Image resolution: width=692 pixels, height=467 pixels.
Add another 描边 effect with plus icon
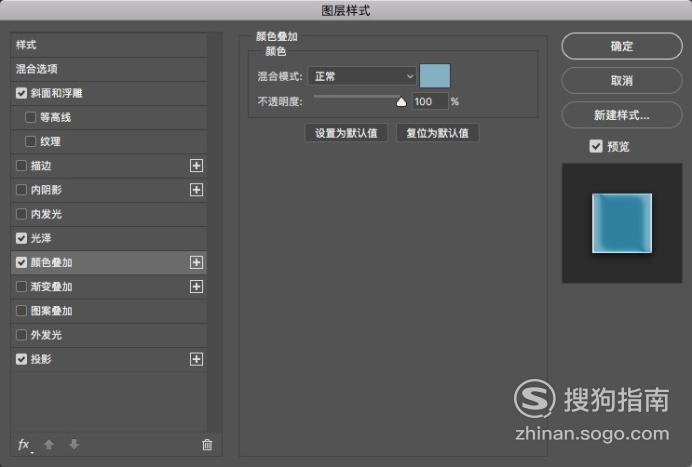(x=196, y=166)
